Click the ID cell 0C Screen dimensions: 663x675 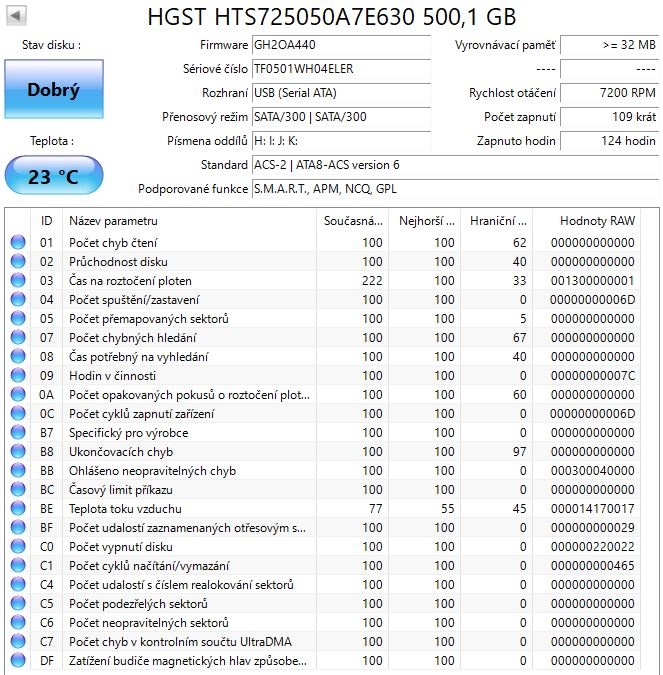(46, 414)
